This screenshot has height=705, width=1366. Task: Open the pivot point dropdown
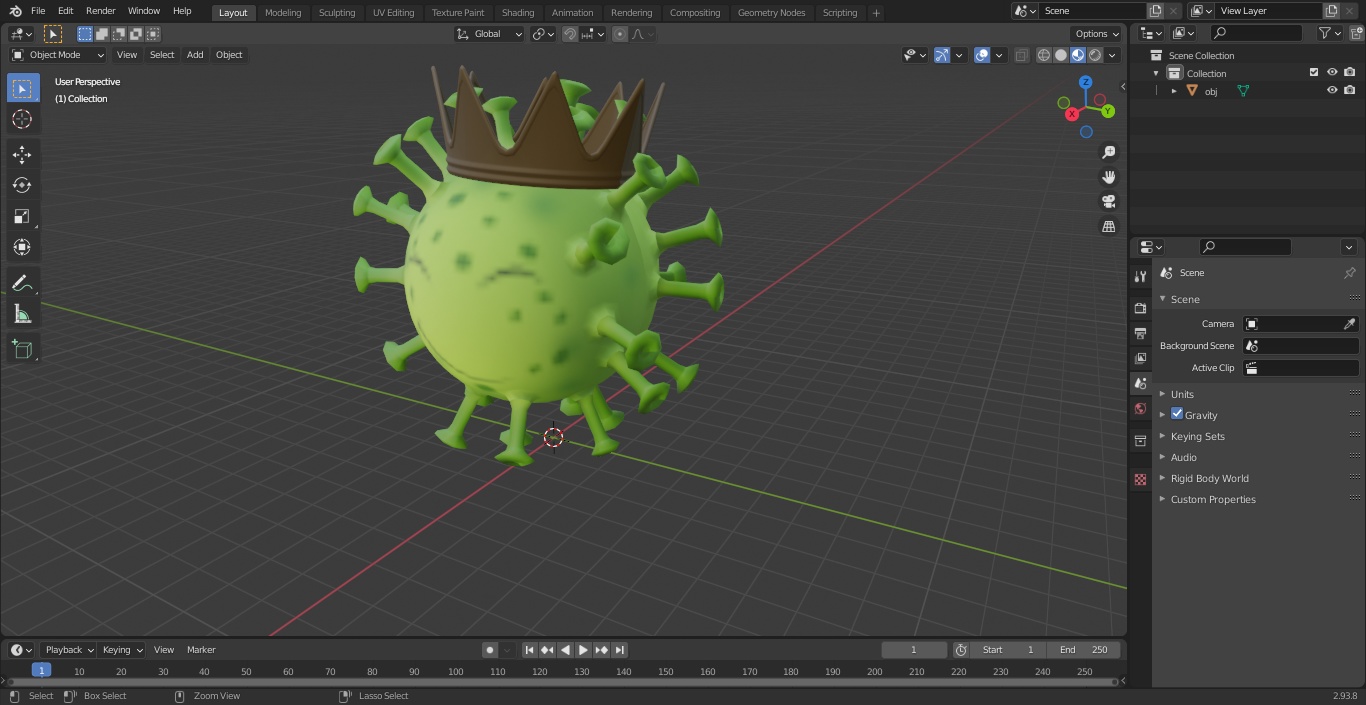click(x=543, y=34)
